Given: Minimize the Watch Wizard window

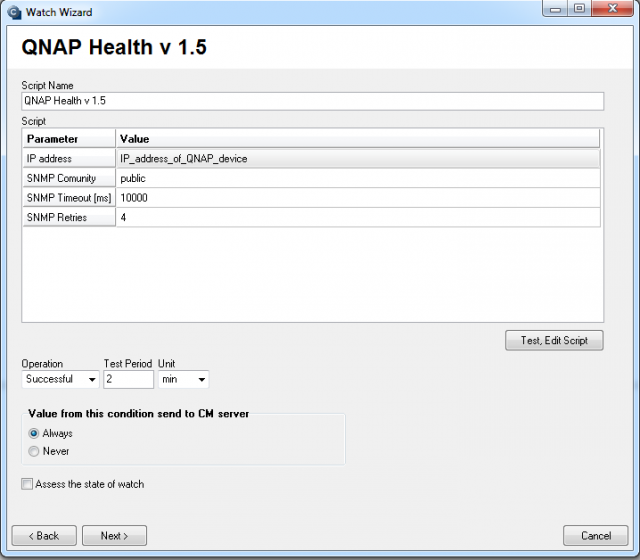Looking at the screenshot, I should 555,9.
